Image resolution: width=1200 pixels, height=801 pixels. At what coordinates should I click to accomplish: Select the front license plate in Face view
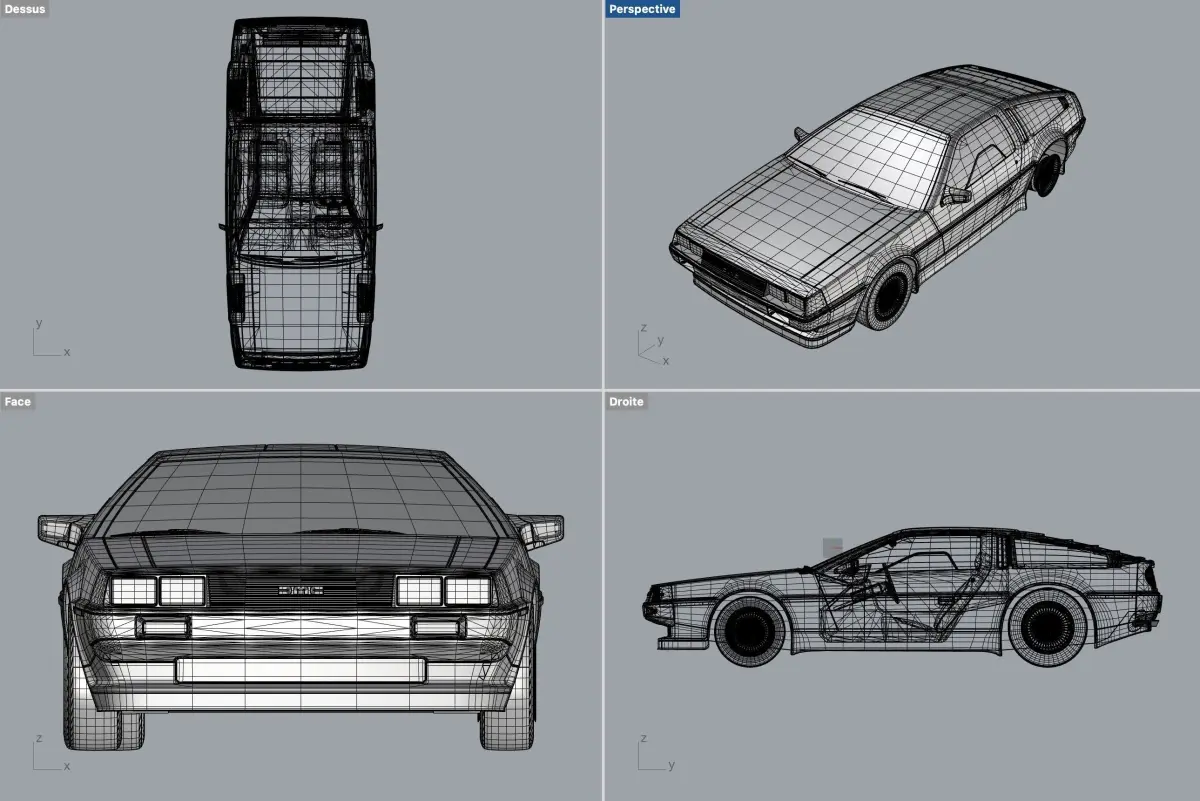pyautogui.click(x=300, y=670)
